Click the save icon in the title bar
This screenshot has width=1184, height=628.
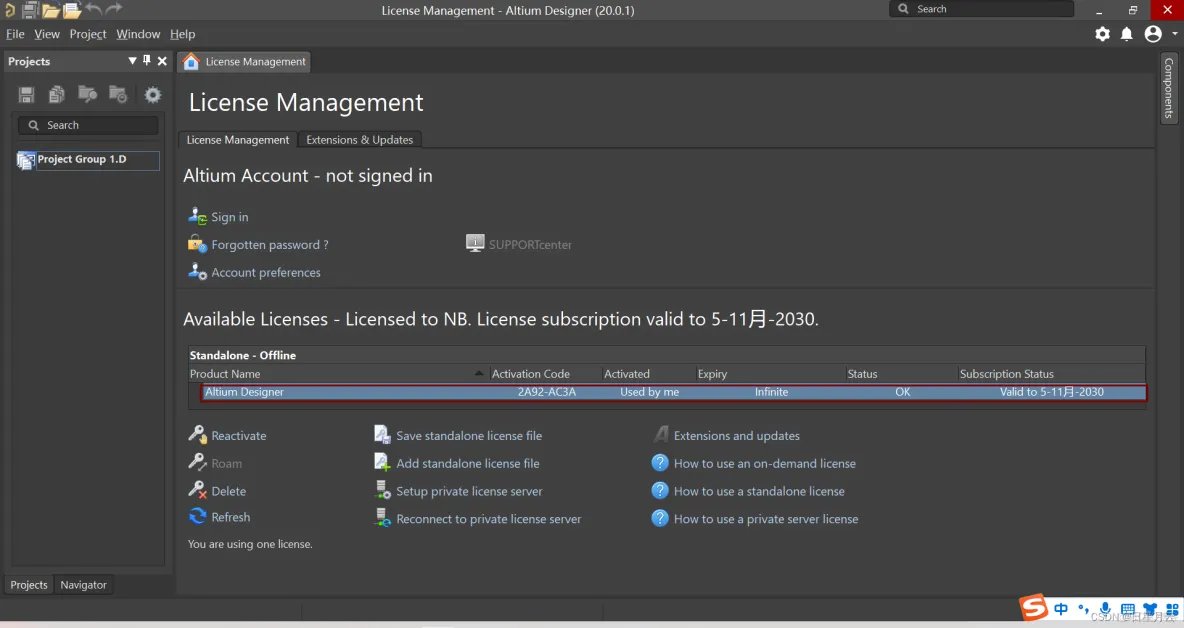tap(30, 10)
